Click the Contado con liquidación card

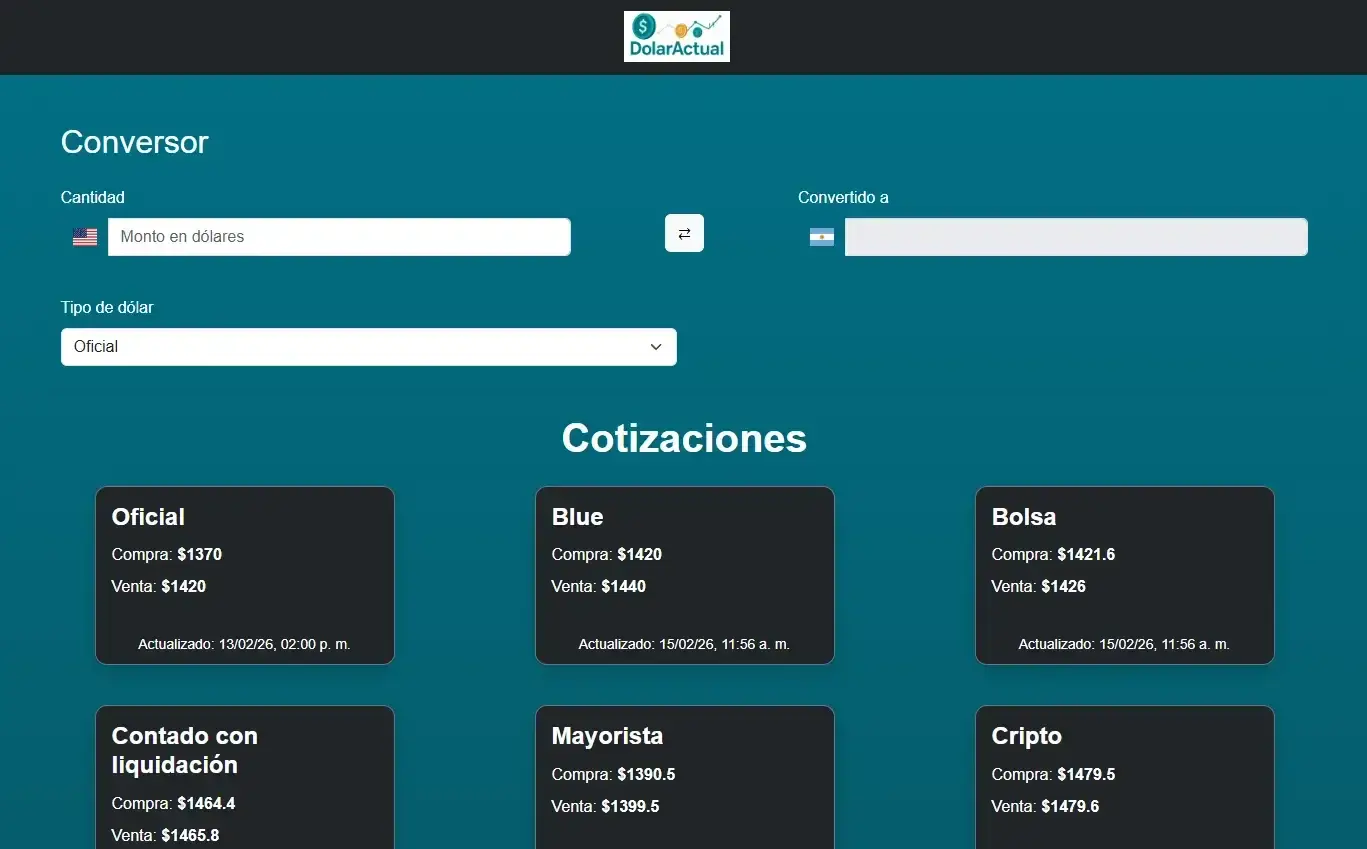[244, 780]
